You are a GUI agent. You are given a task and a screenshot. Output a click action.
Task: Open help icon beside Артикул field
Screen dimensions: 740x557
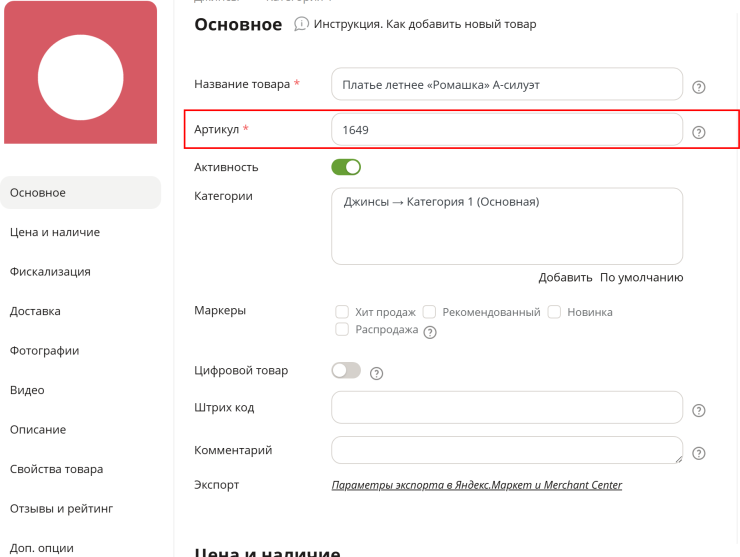[x=698, y=133]
